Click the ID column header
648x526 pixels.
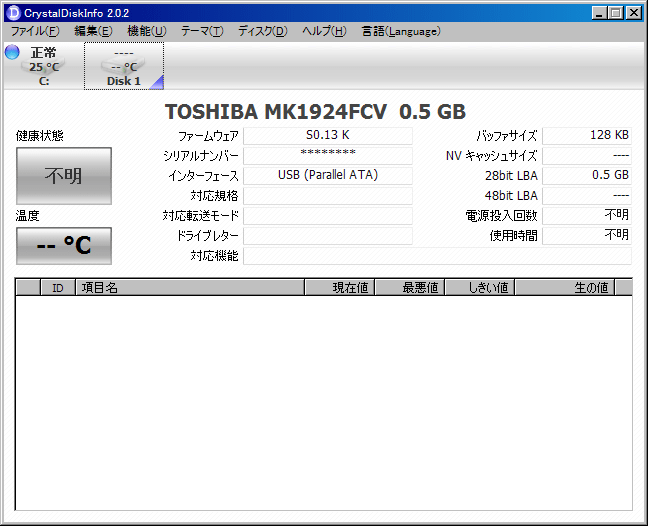coord(58,288)
